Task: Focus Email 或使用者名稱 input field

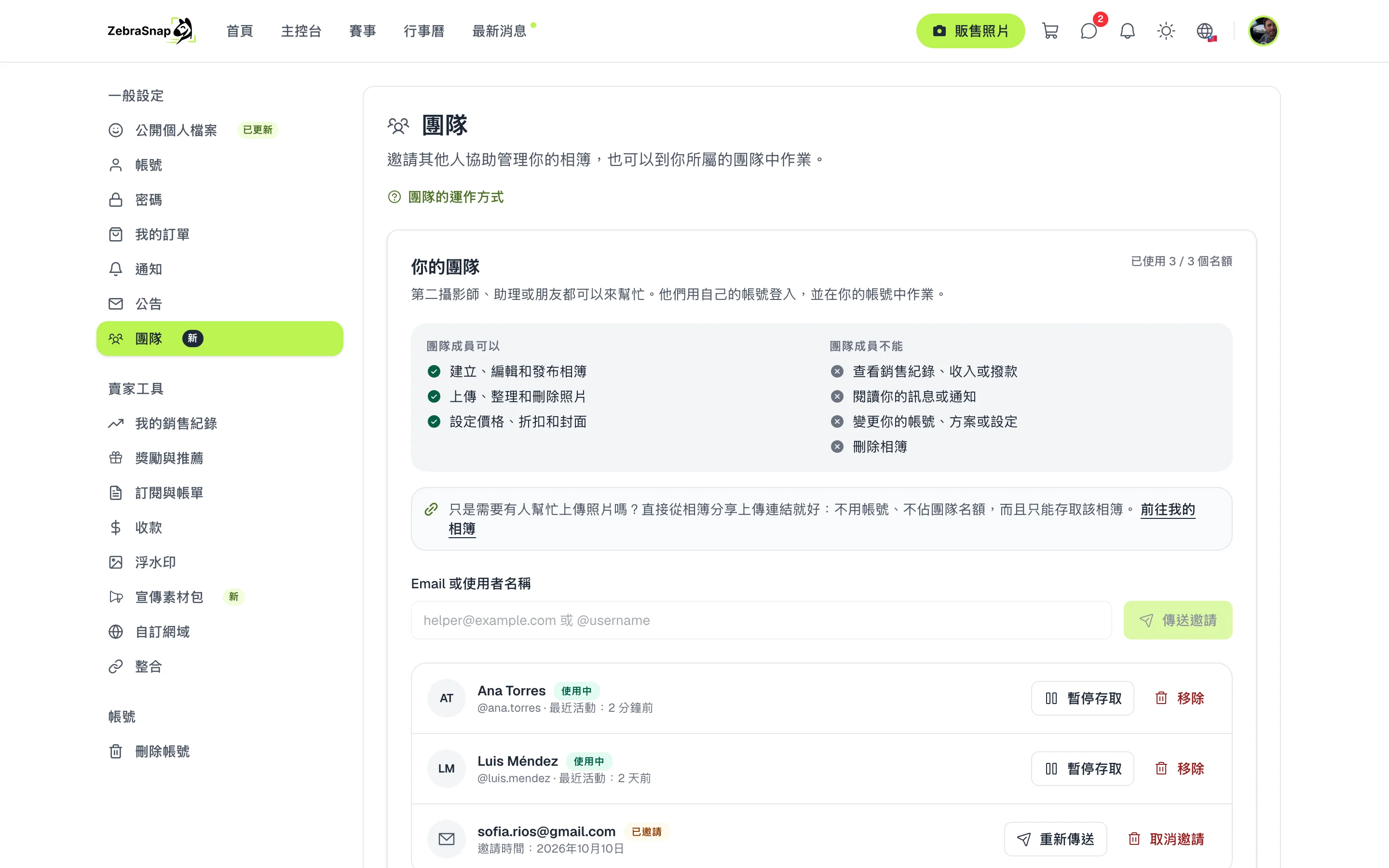Action: (761, 621)
